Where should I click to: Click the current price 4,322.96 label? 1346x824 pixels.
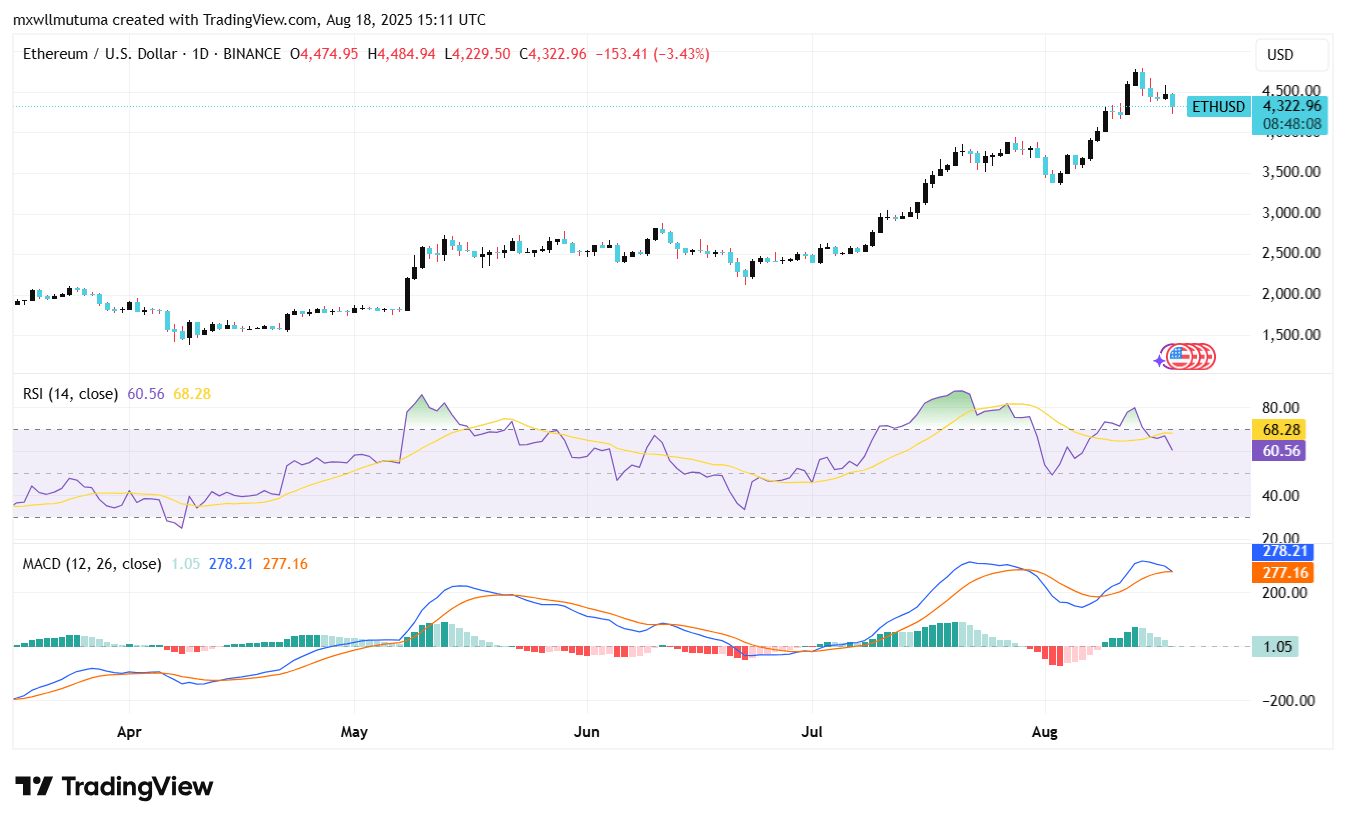[x=1292, y=106]
